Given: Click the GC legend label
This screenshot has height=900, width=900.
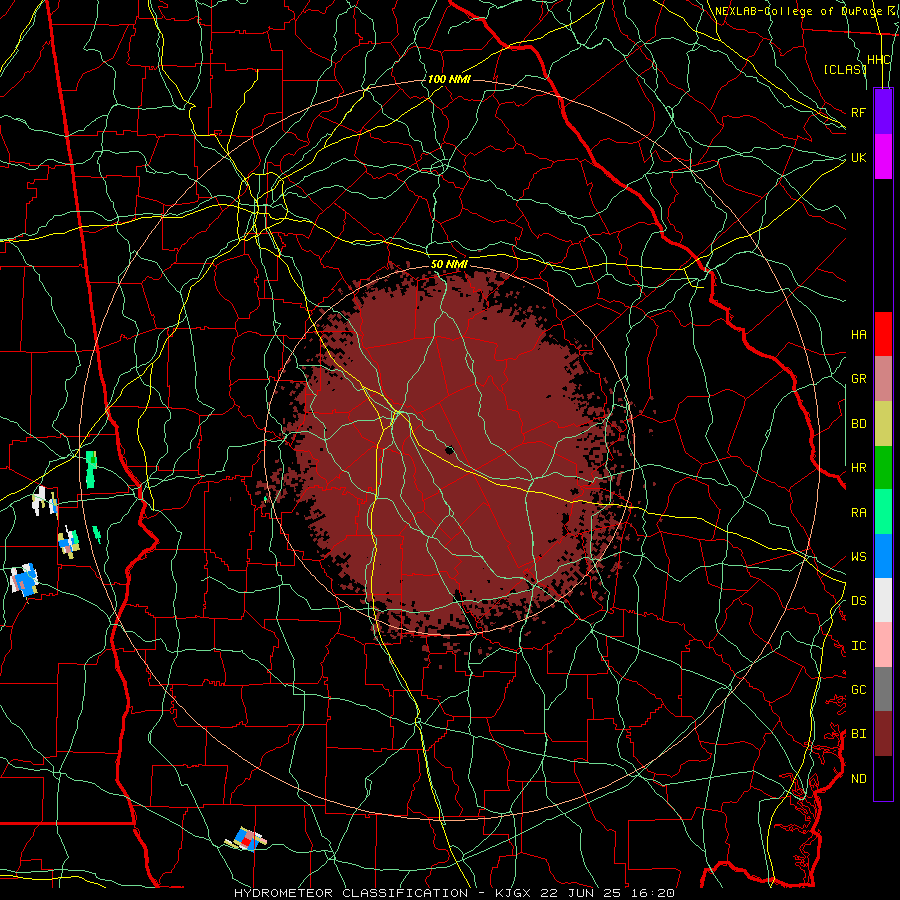Looking at the screenshot, I should pyautogui.click(x=858, y=690).
